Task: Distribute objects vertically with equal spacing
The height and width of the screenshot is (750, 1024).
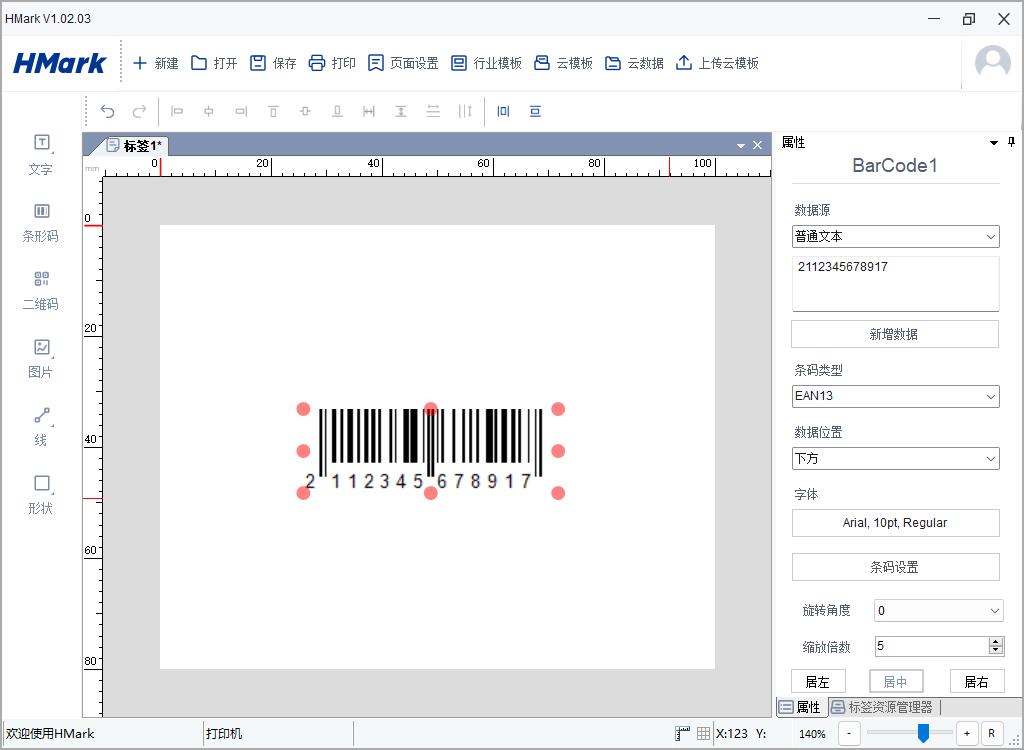Action: coord(433,112)
